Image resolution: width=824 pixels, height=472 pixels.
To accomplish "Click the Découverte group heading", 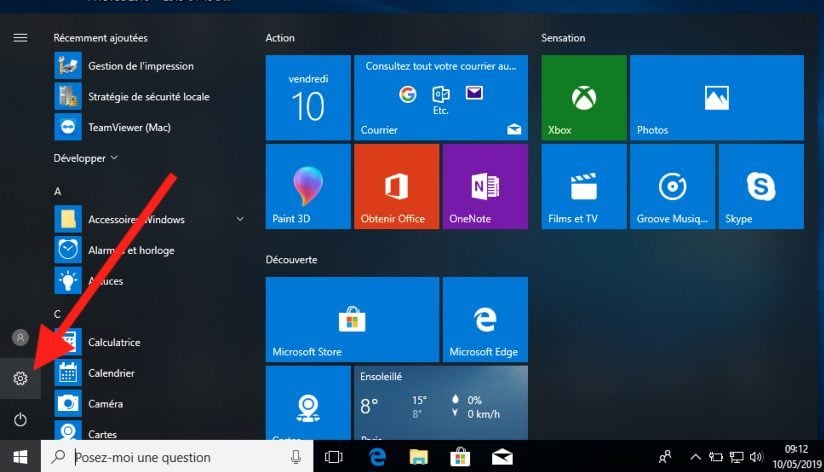I will pos(292,260).
